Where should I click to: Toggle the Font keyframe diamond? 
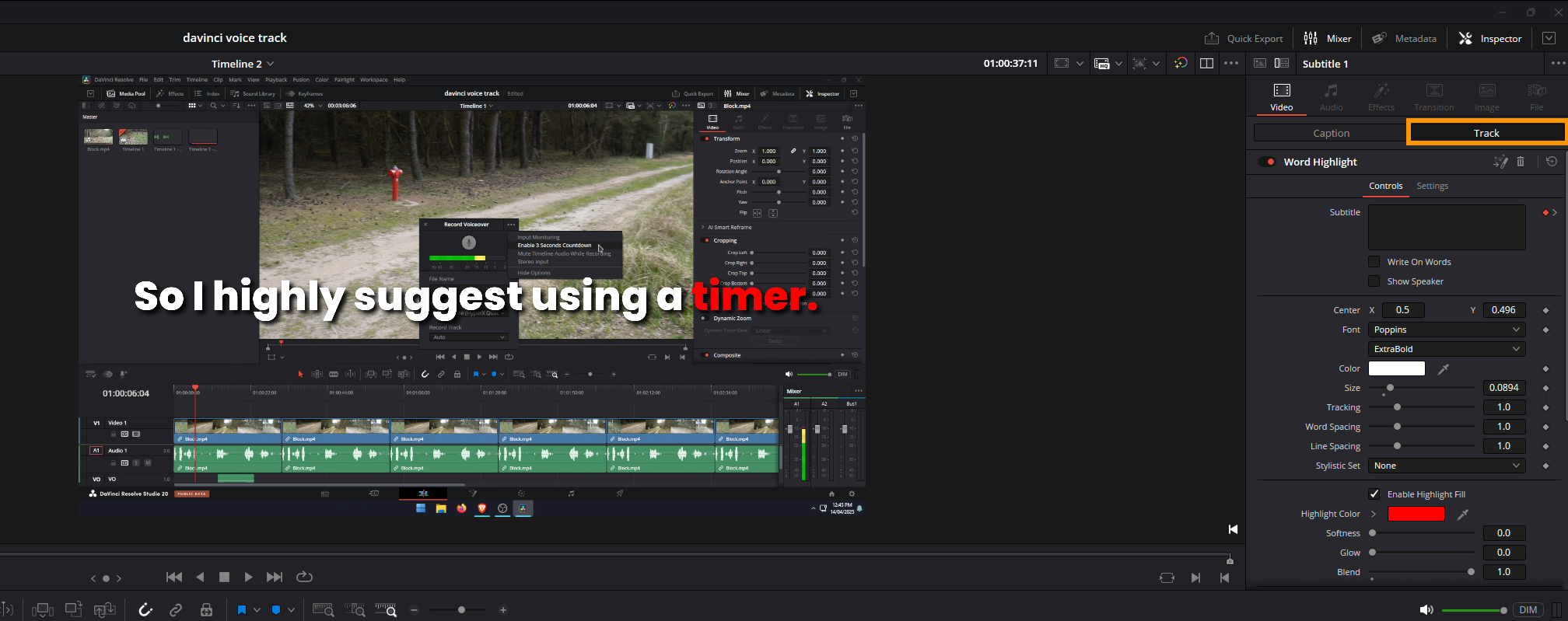point(1545,330)
